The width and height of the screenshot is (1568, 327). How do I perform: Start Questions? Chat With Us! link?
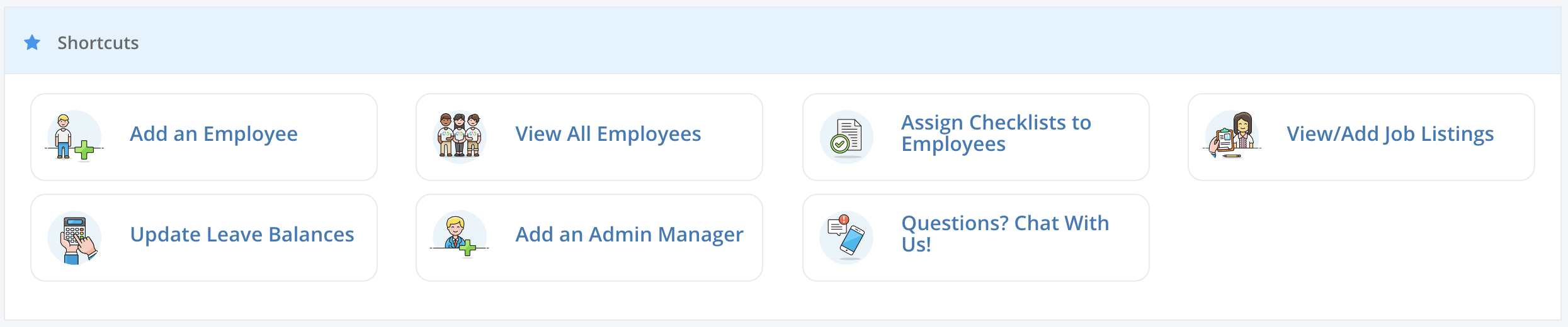click(x=1005, y=233)
